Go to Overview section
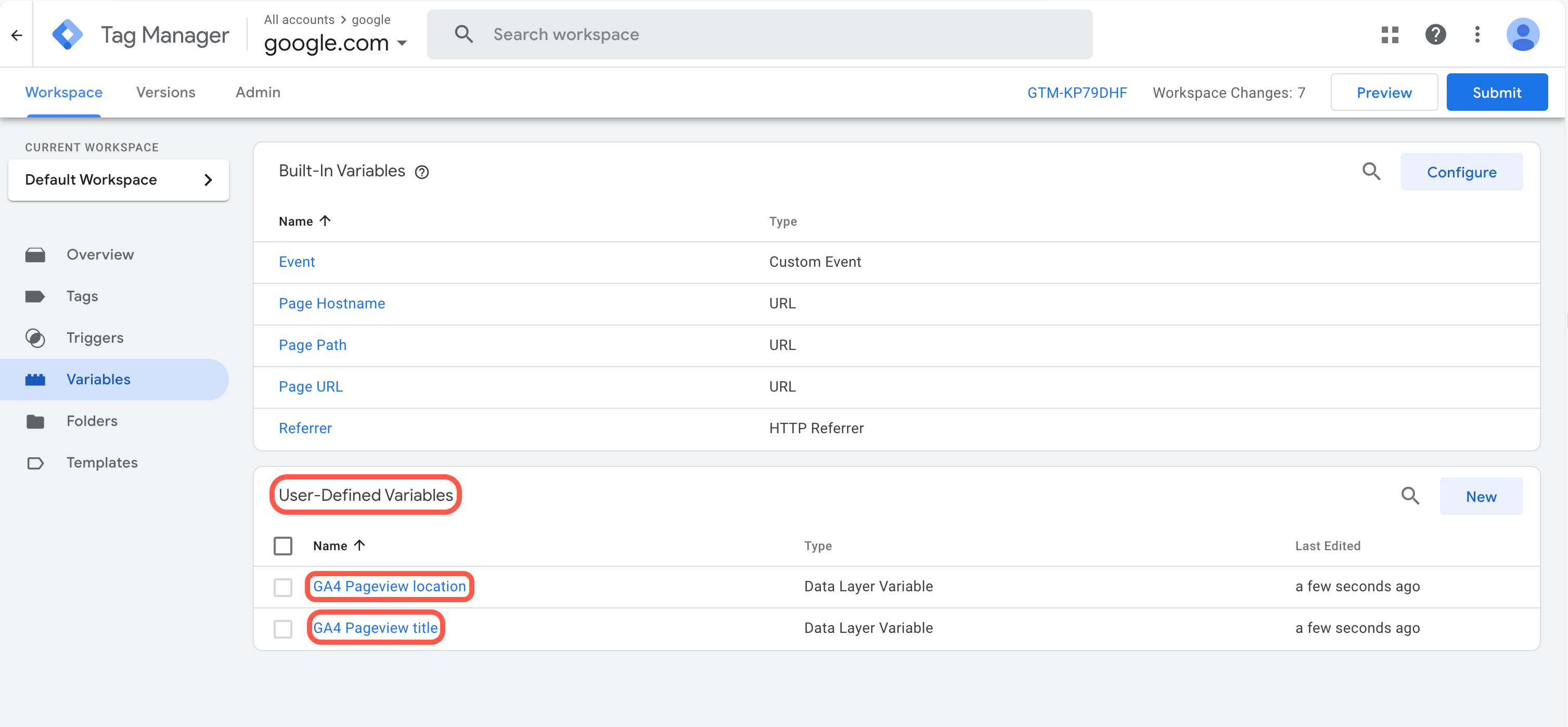 tap(100, 255)
